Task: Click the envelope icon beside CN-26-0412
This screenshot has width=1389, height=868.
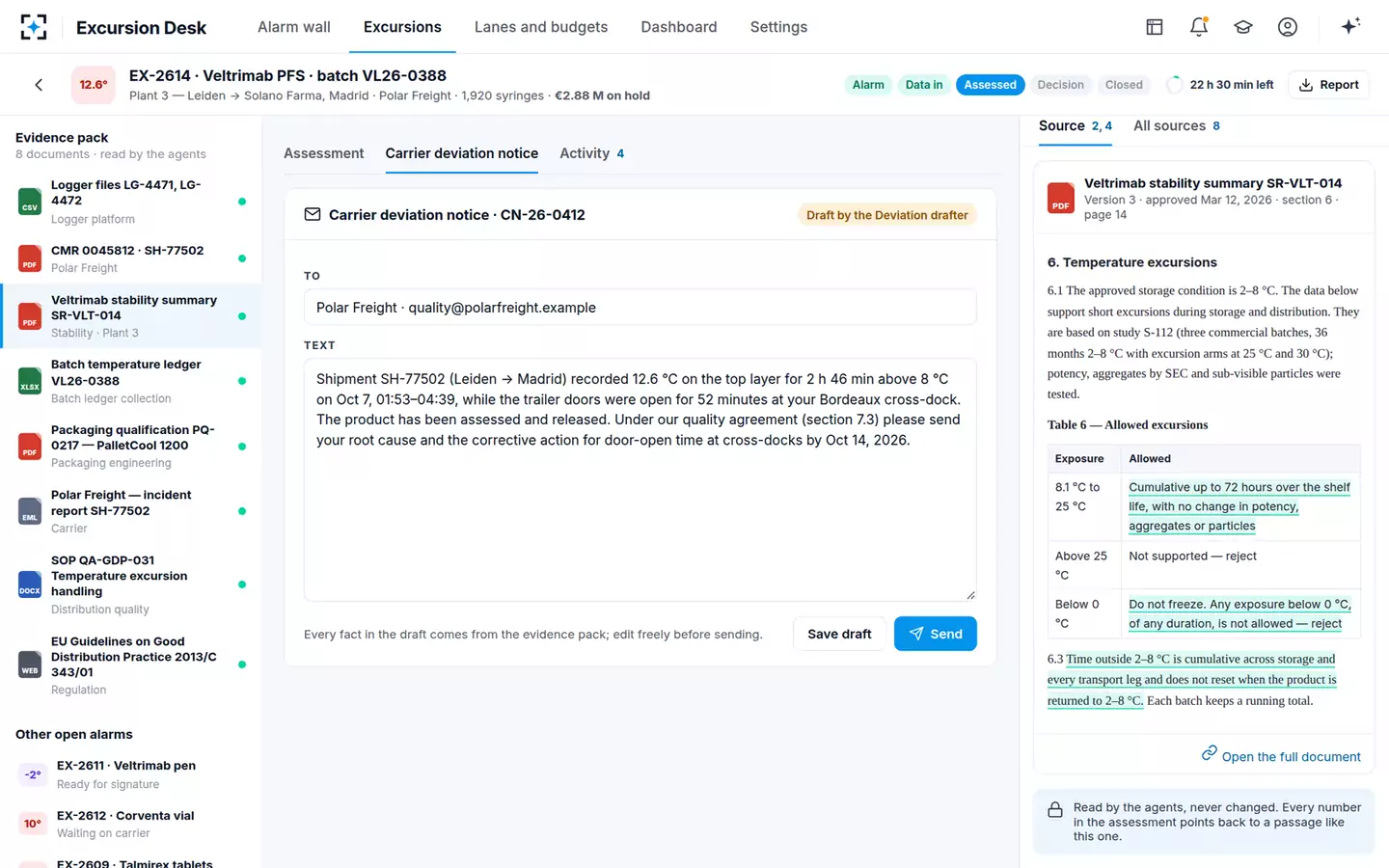Action: pos(313,214)
